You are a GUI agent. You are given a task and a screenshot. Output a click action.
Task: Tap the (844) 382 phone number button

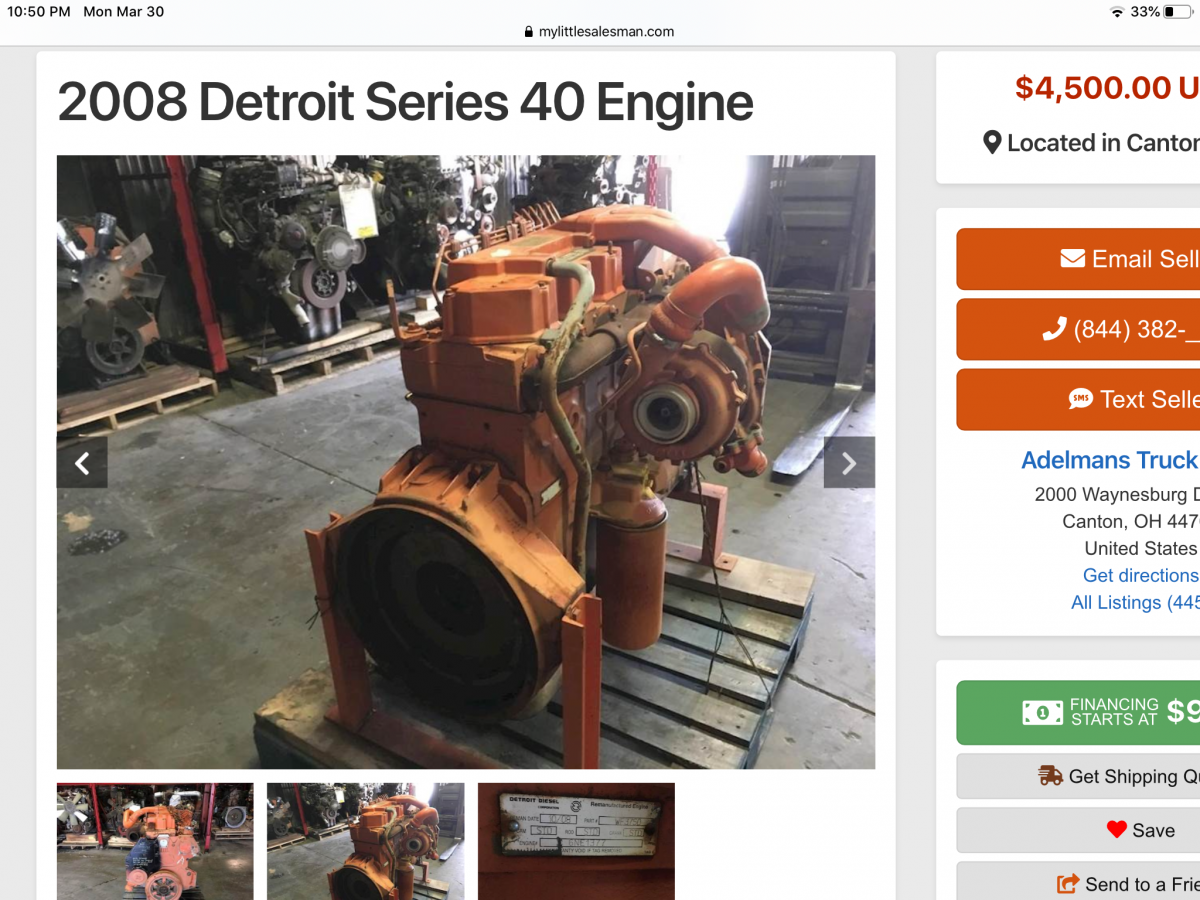[x=1078, y=329]
